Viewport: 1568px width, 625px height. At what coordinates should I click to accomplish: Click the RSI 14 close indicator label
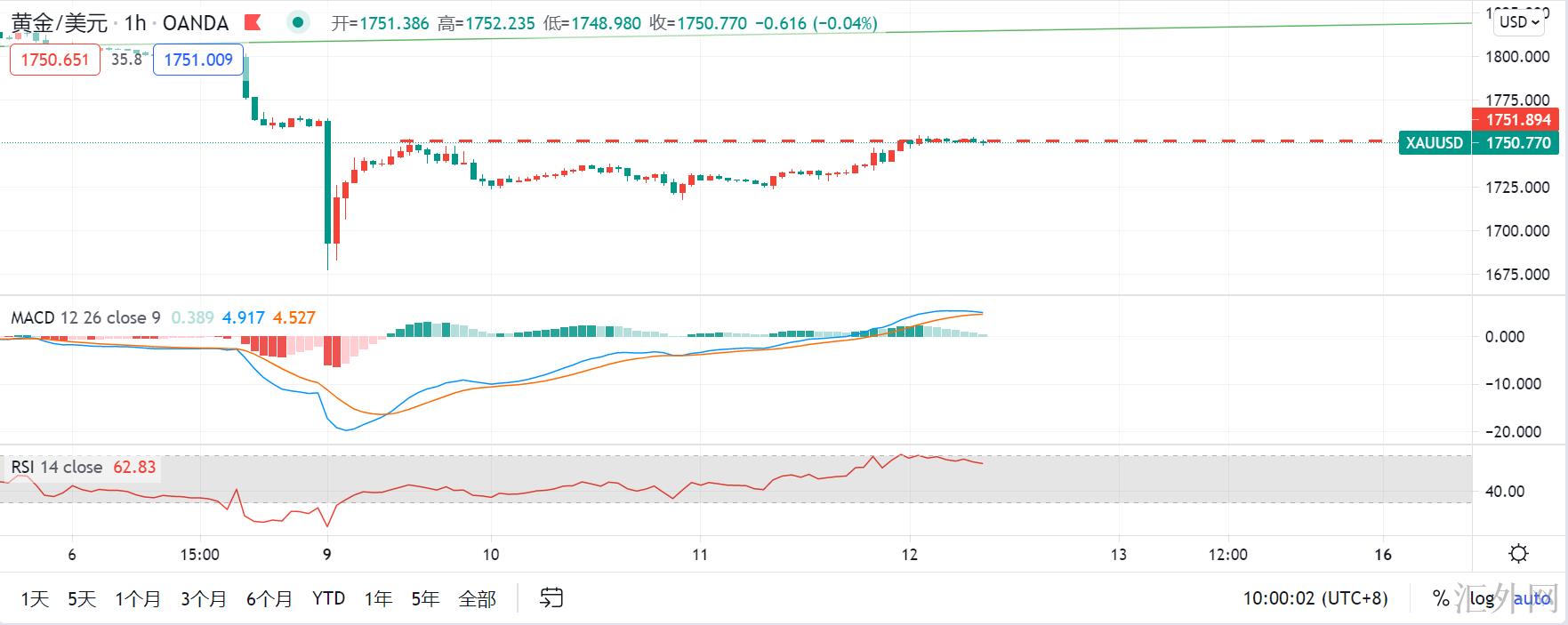pos(56,467)
